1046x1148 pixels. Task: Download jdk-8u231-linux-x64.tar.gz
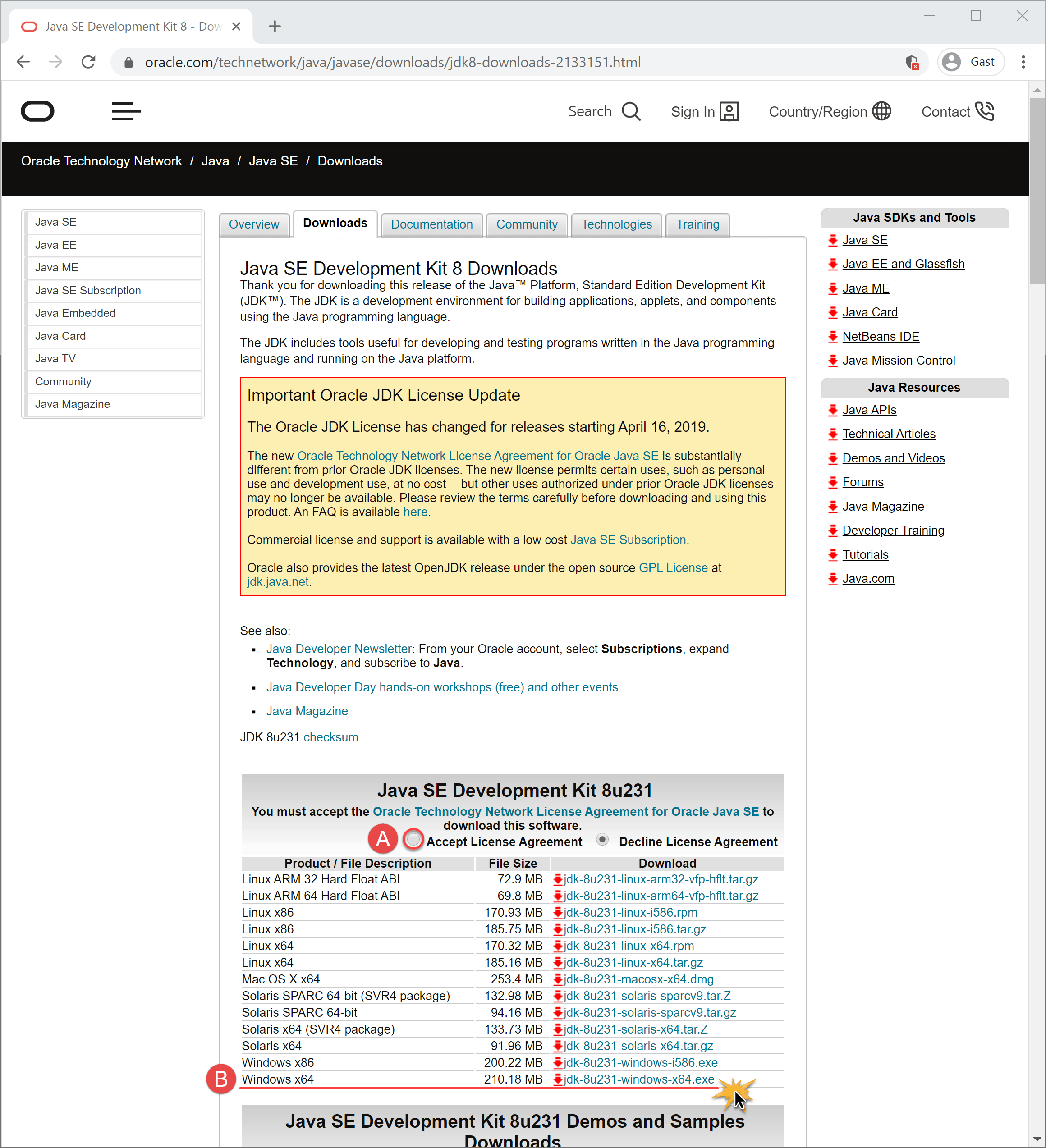tap(633, 963)
